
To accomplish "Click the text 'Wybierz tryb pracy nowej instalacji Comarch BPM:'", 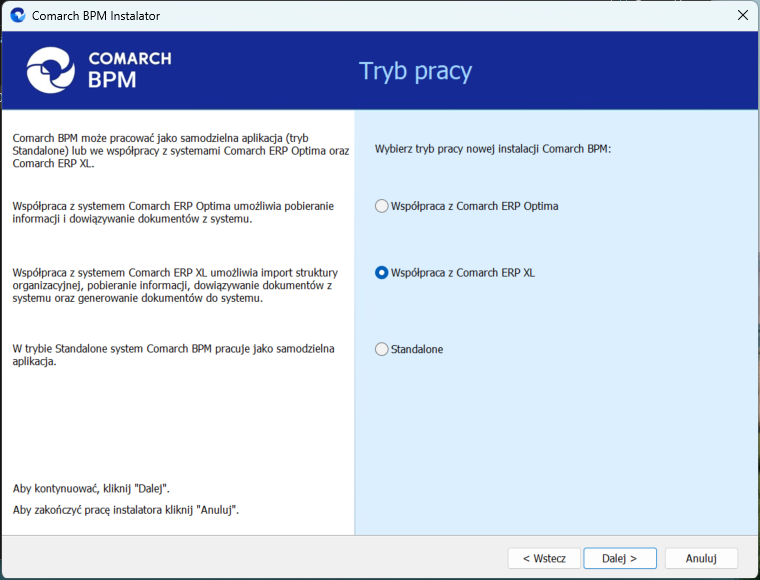I will [x=493, y=149].
